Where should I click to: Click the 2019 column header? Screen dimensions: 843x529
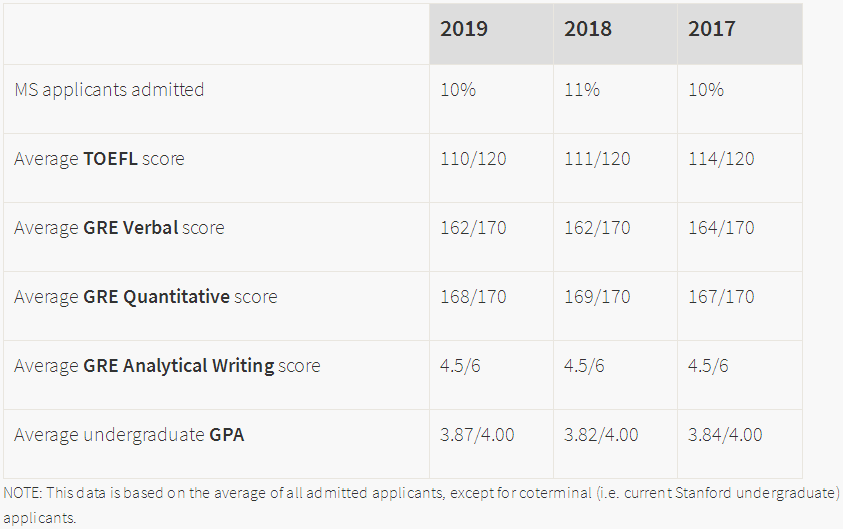coord(464,29)
